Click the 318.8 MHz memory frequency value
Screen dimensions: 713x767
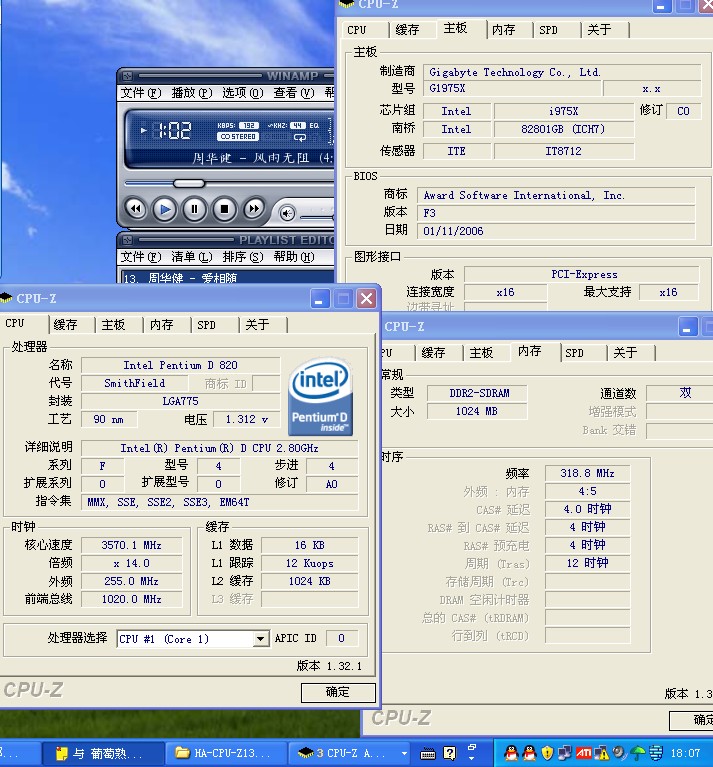[x=587, y=473]
